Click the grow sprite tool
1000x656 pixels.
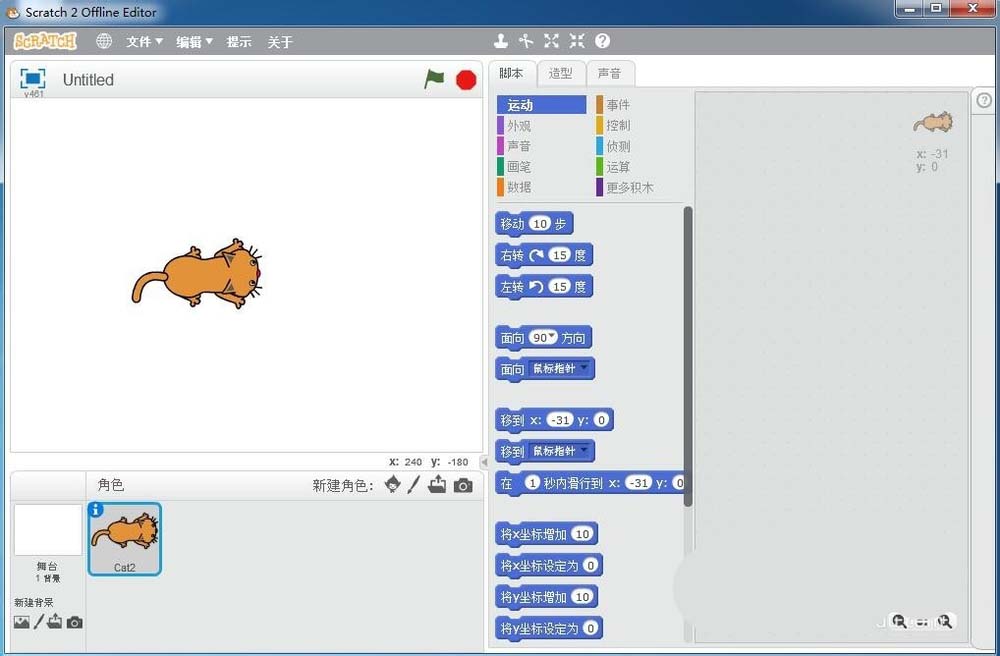(x=551, y=41)
